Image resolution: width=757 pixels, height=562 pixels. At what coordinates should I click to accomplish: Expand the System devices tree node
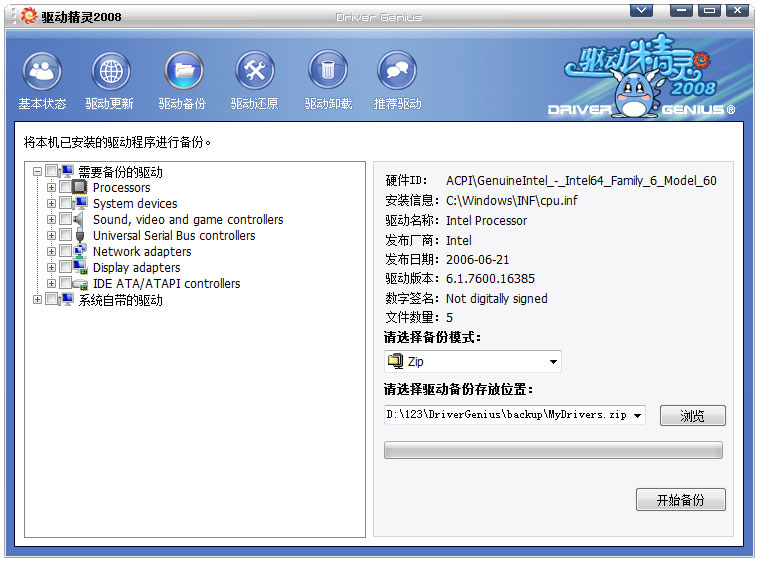[52, 204]
